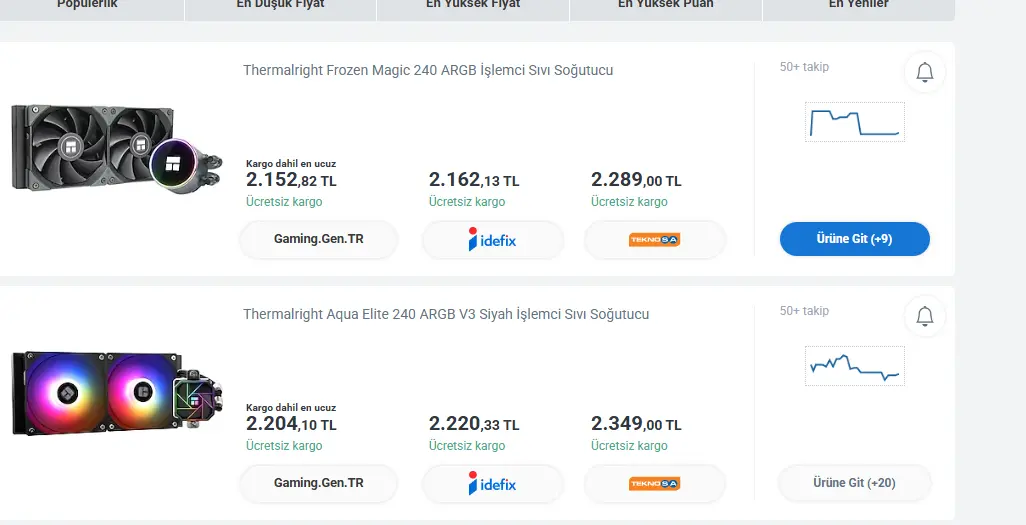The image size is (1026, 525).
Task: Click the 2.349,00 TL price
Action: tap(636, 424)
